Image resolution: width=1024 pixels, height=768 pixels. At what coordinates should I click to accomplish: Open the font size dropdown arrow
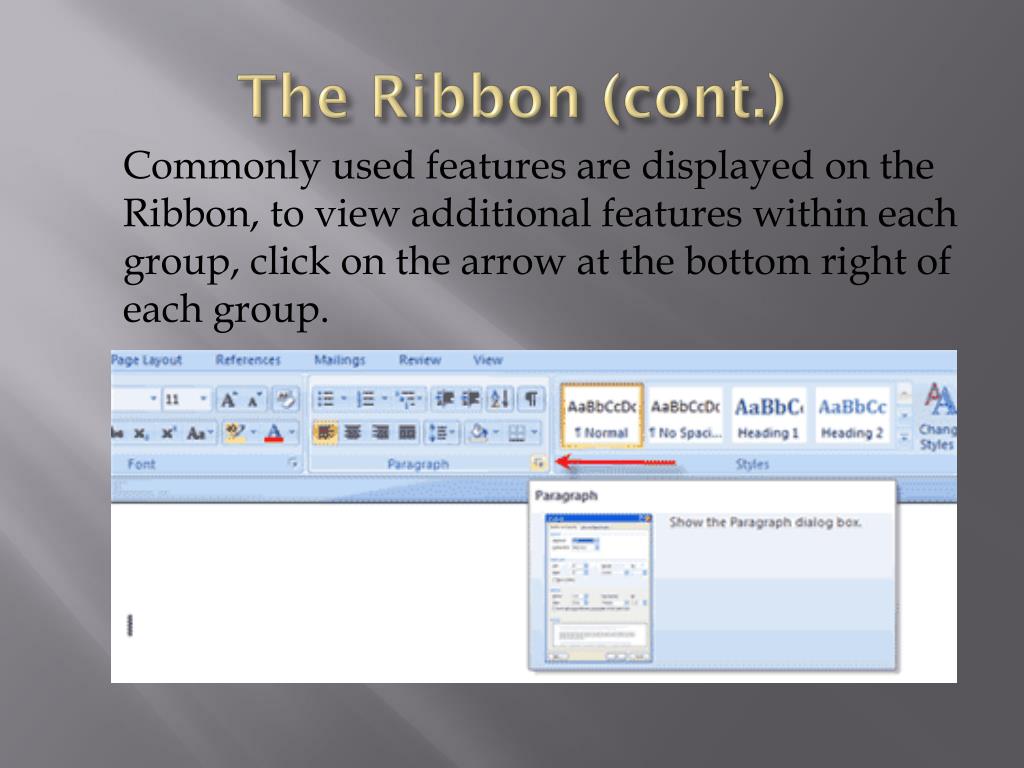point(203,398)
